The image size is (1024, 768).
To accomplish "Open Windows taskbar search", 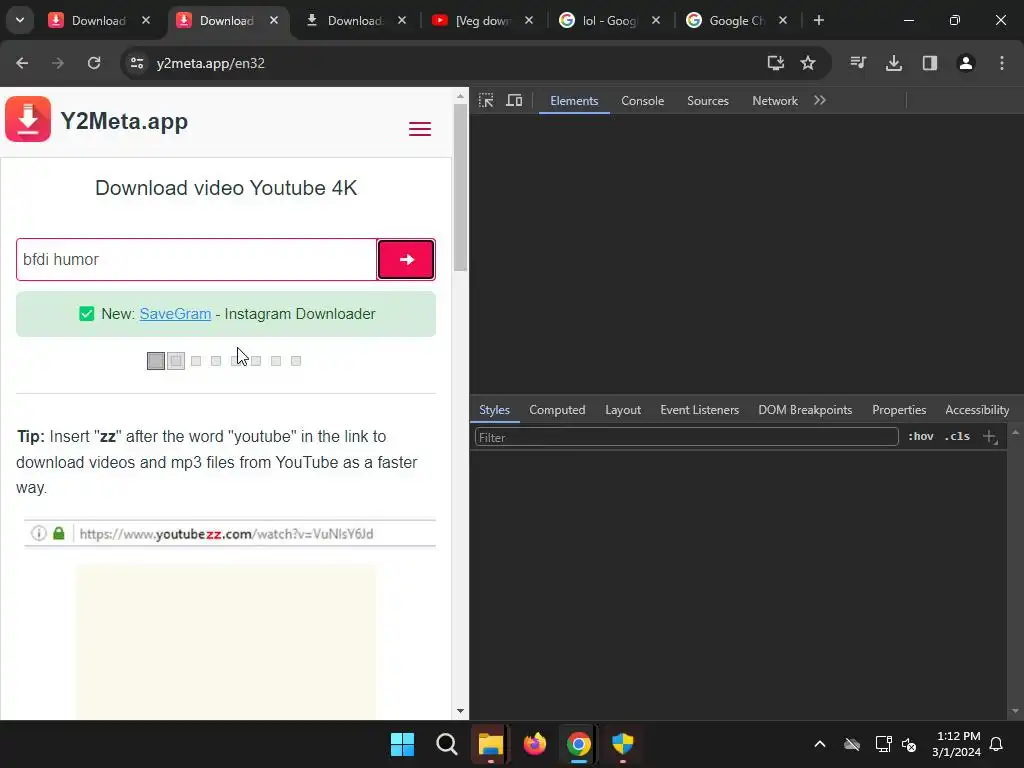I will (447, 744).
